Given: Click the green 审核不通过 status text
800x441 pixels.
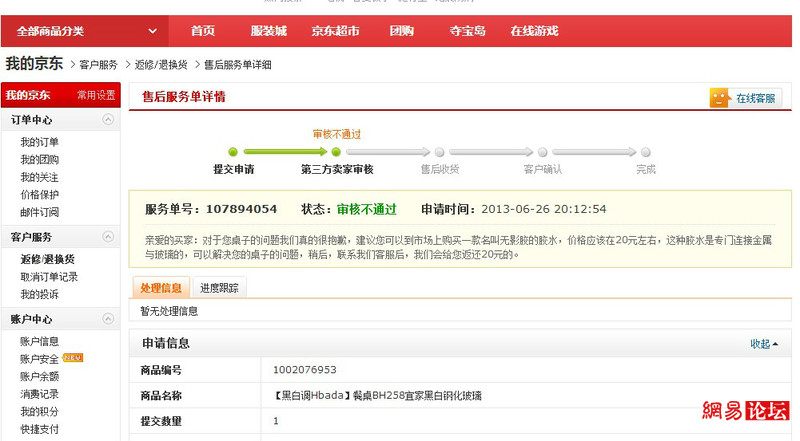Looking at the screenshot, I should click(366, 209).
